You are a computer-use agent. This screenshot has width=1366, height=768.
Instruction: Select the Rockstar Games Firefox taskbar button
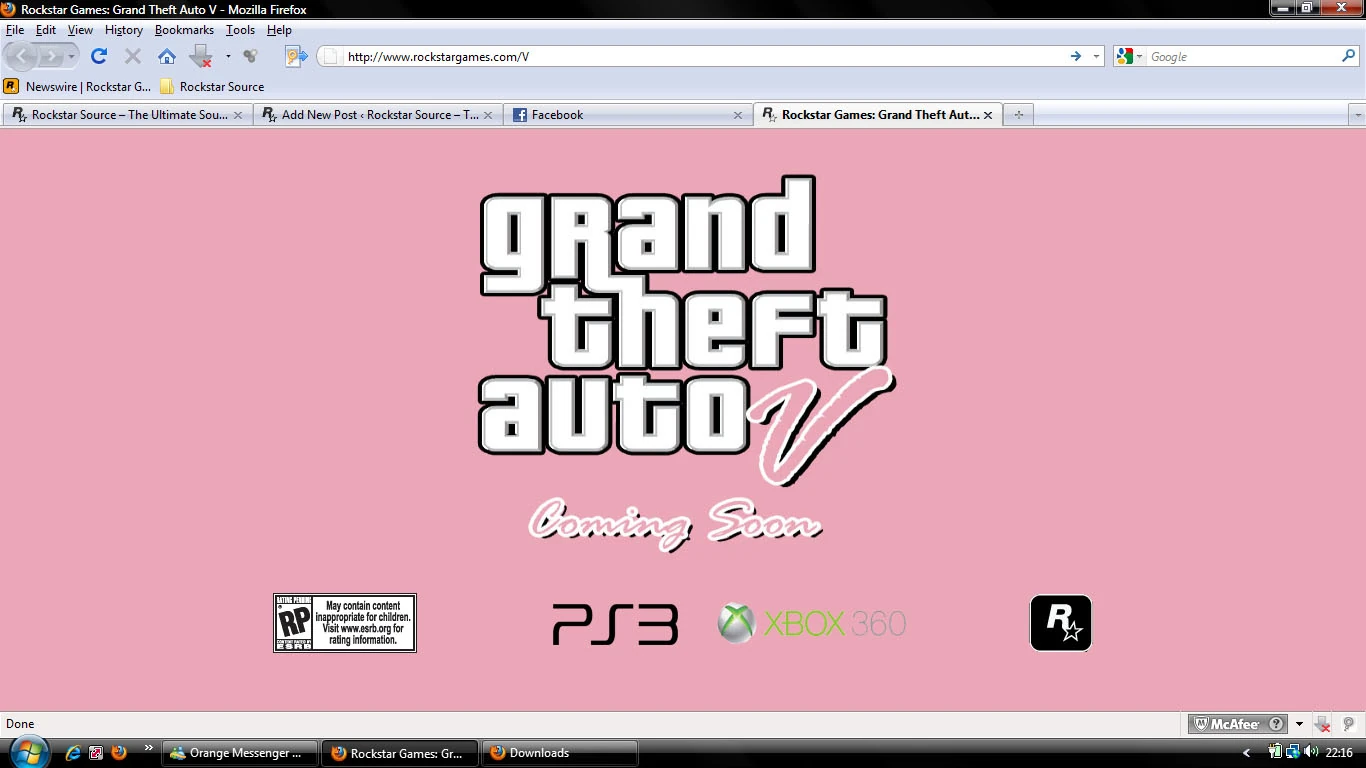pyautogui.click(x=400, y=753)
